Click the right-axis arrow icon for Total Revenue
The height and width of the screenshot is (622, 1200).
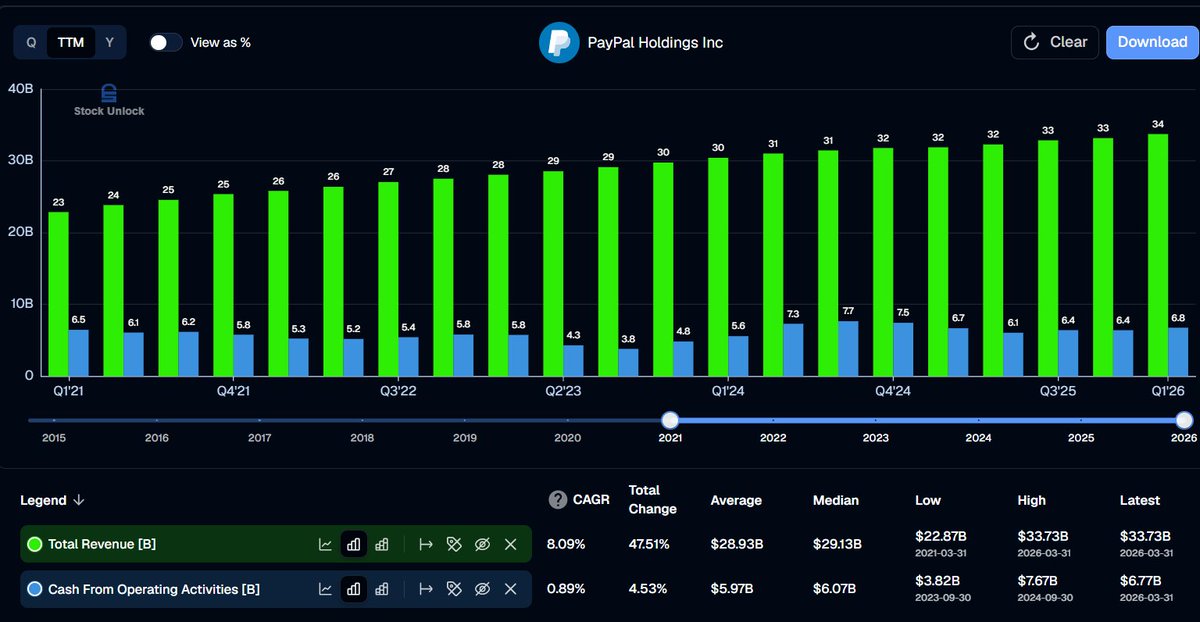point(425,544)
